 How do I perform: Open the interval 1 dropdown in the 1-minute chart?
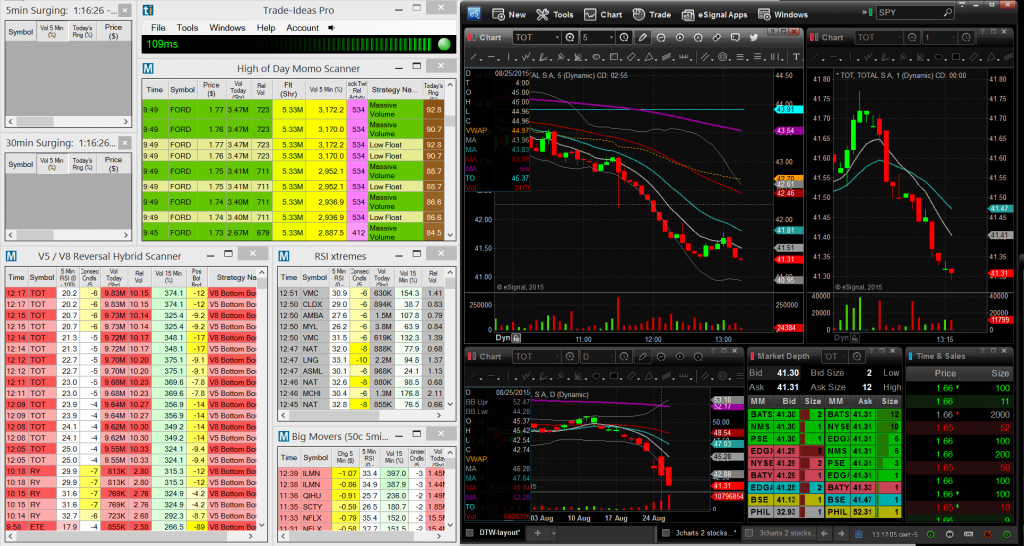point(953,37)
